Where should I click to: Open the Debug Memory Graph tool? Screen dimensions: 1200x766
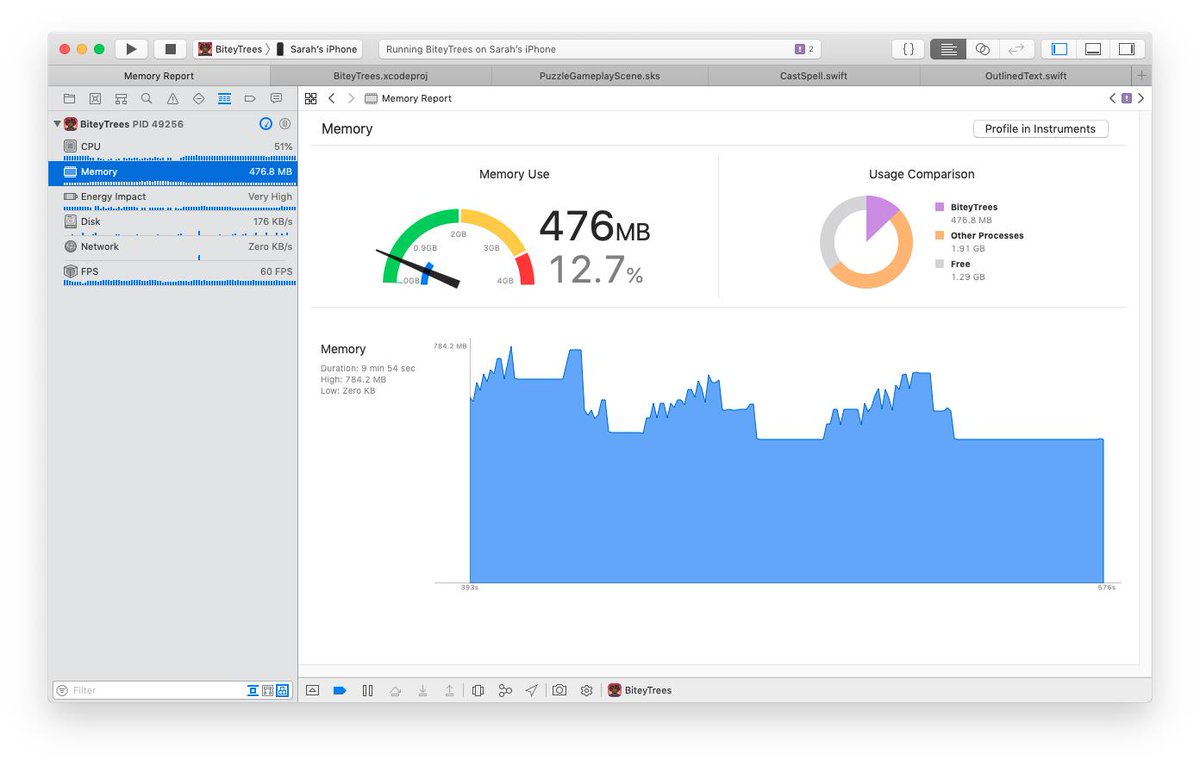click(x=505, y=690)
